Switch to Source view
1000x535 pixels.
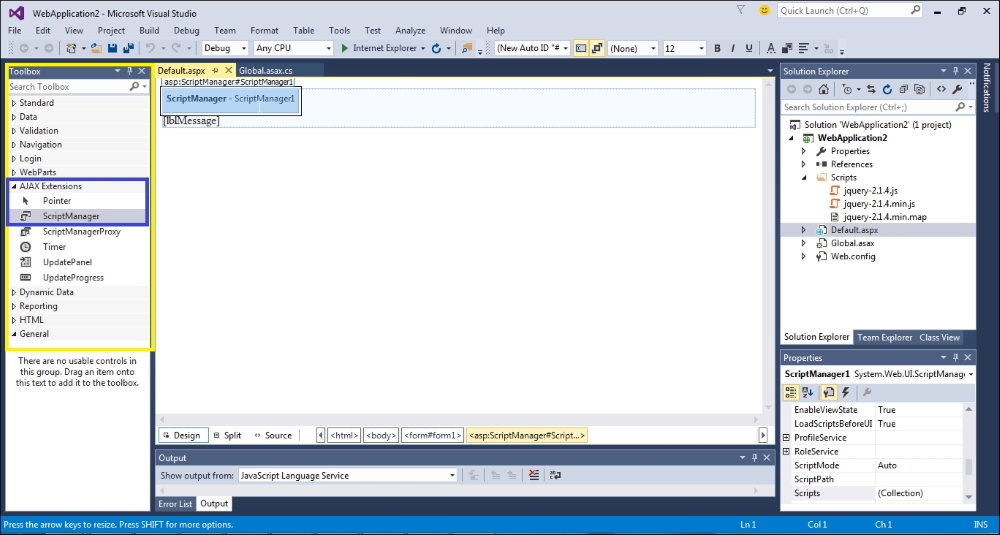(x=273, y=436)
